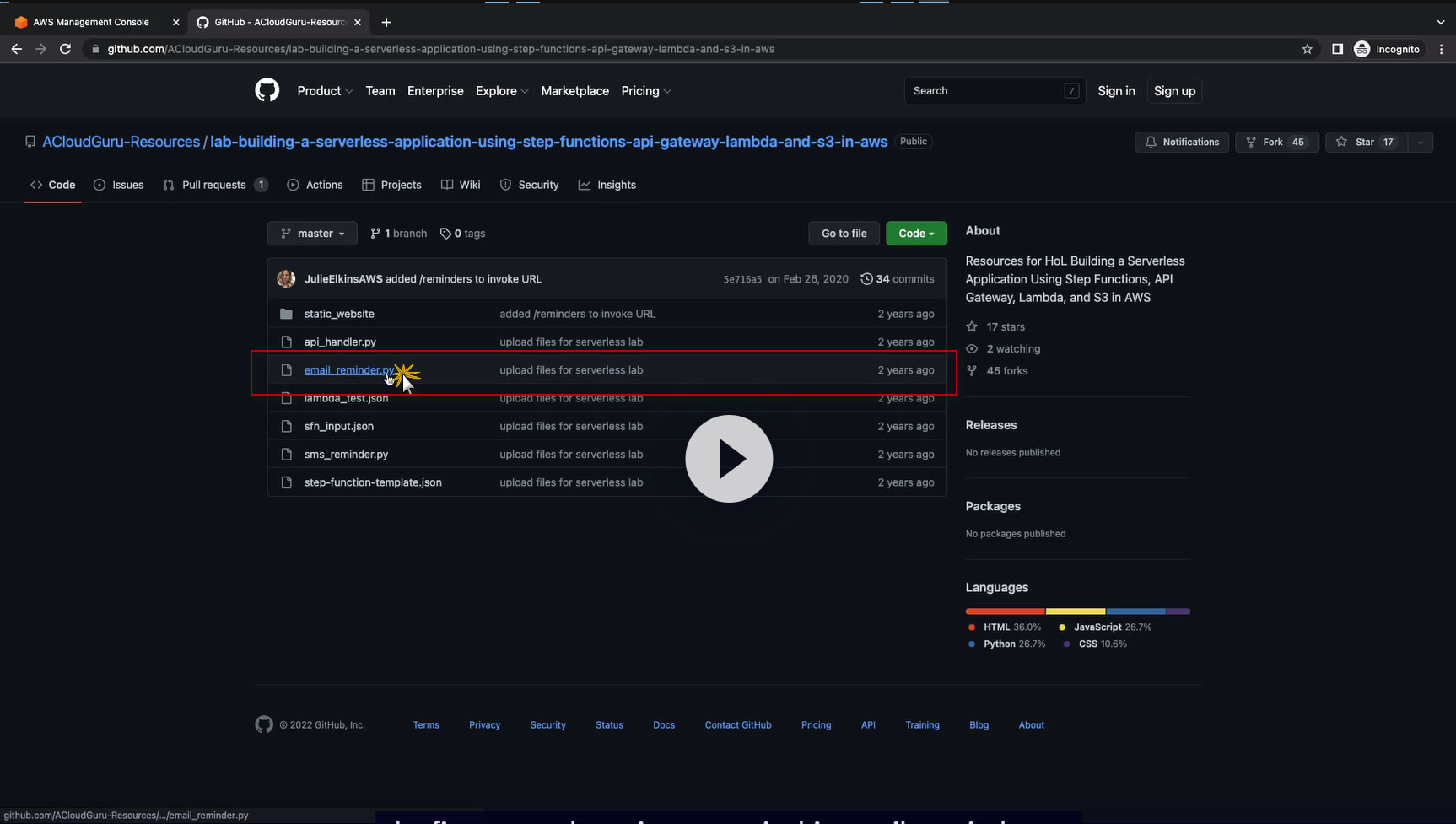Click the 17 stars link
Image resolution: width=1456 pixels, height=824 pixels.
[996, 326]
